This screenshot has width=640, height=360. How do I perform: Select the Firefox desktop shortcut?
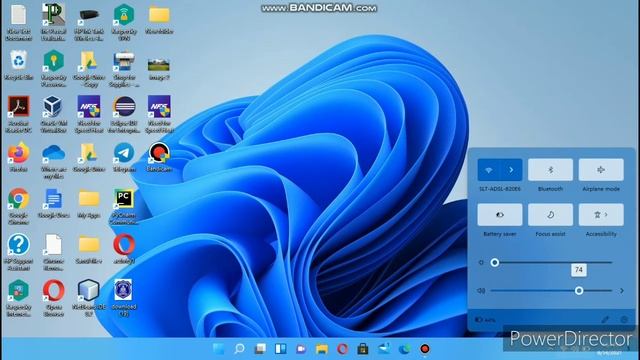click(x=18, y=157)
